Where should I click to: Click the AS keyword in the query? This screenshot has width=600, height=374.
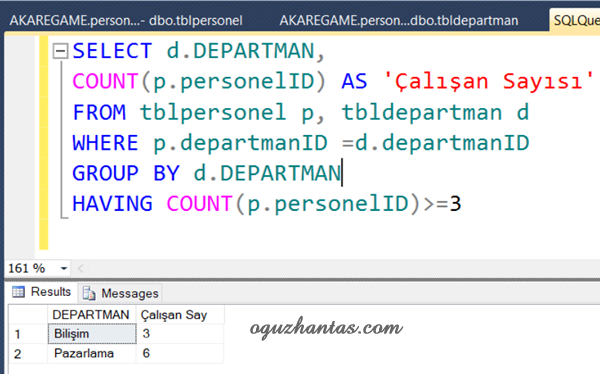pos(354,81)
